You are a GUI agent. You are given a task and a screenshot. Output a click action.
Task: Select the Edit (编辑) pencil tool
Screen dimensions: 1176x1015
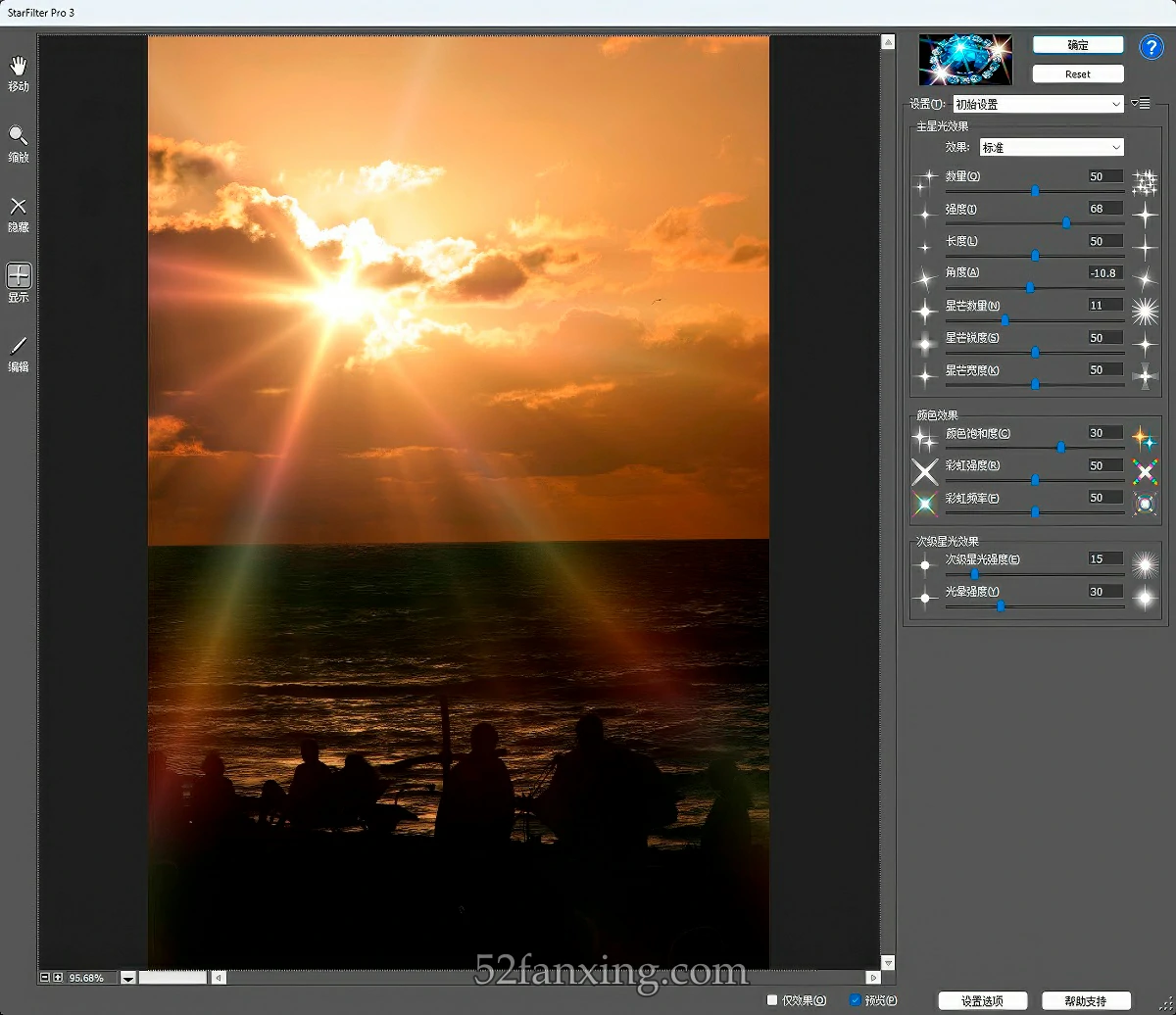click(19, 354)
